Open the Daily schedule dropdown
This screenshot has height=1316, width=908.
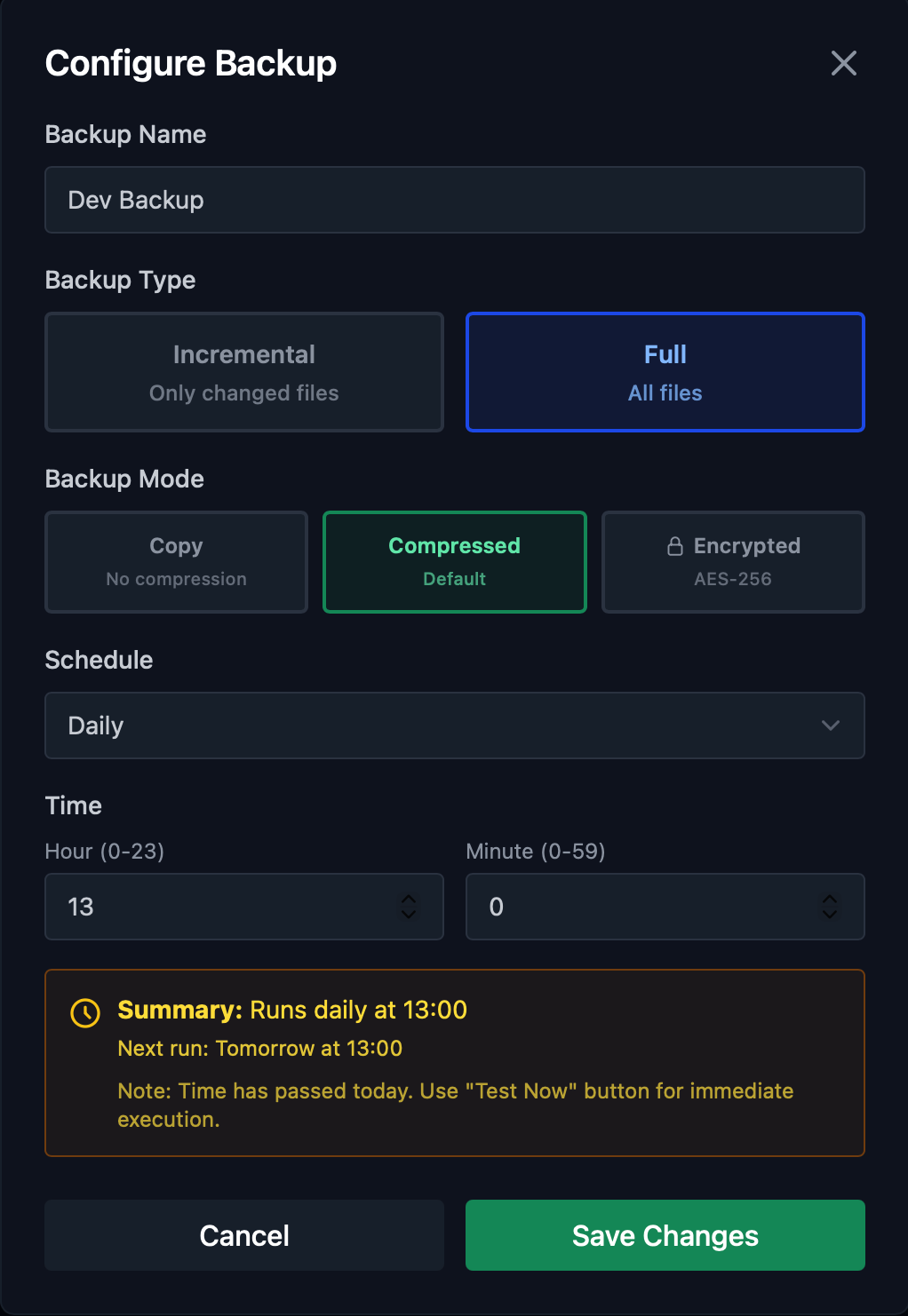454,725
